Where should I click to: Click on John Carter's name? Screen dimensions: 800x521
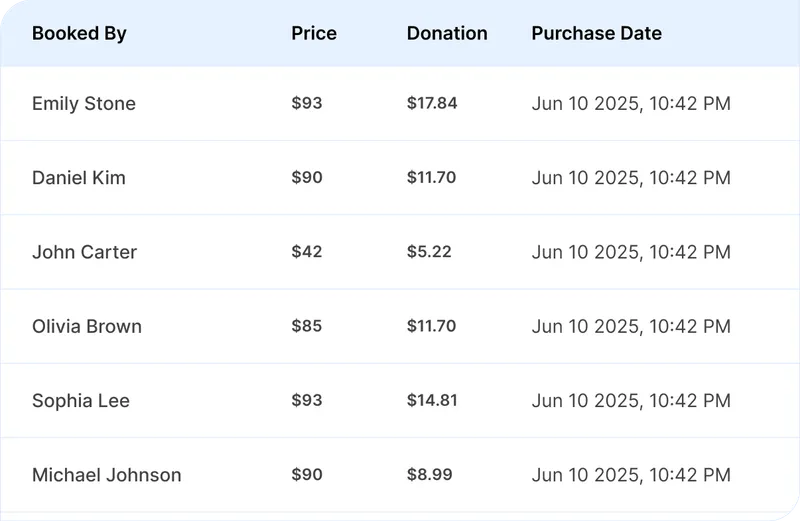tap(84, 252)
